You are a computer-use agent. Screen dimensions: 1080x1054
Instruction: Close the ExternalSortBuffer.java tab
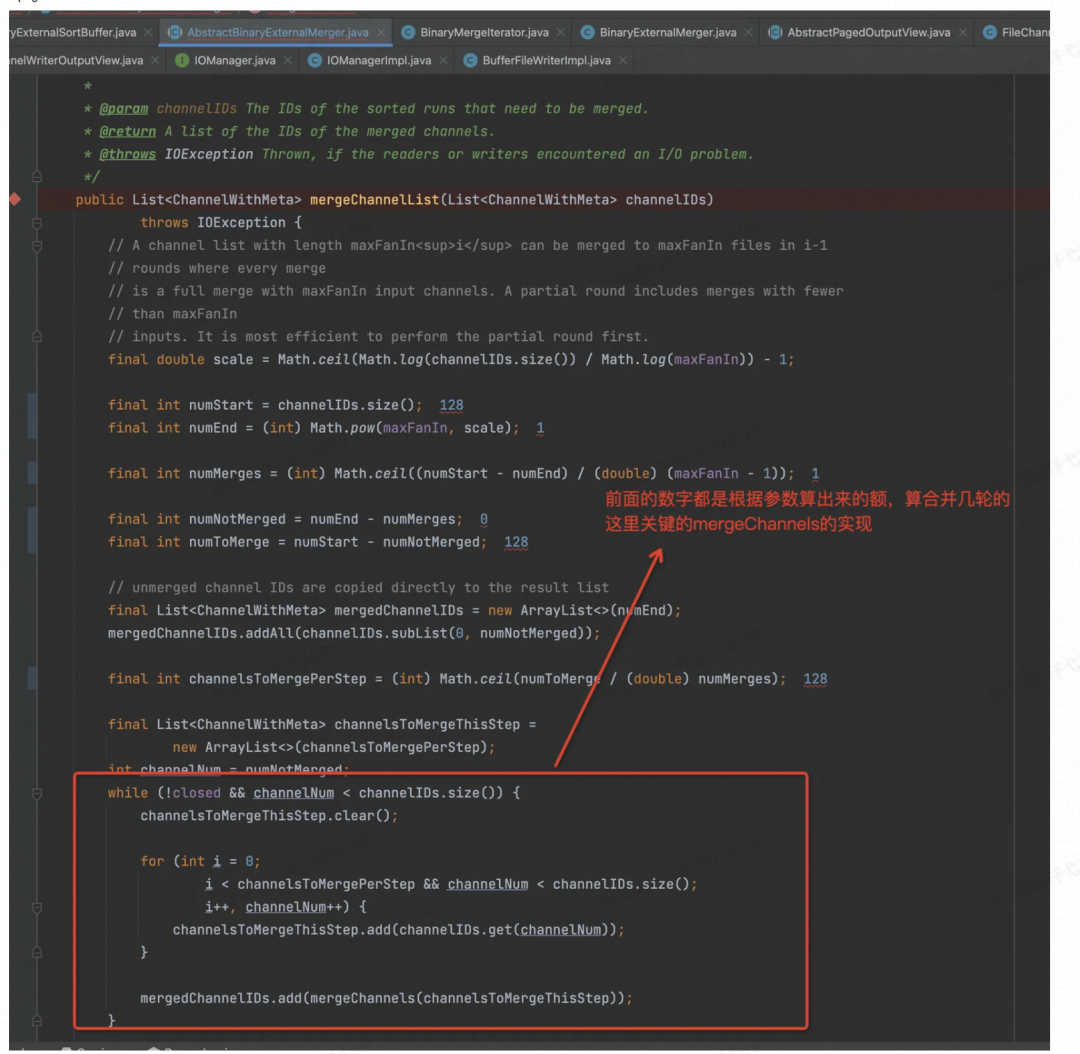[x=147, y=32]
